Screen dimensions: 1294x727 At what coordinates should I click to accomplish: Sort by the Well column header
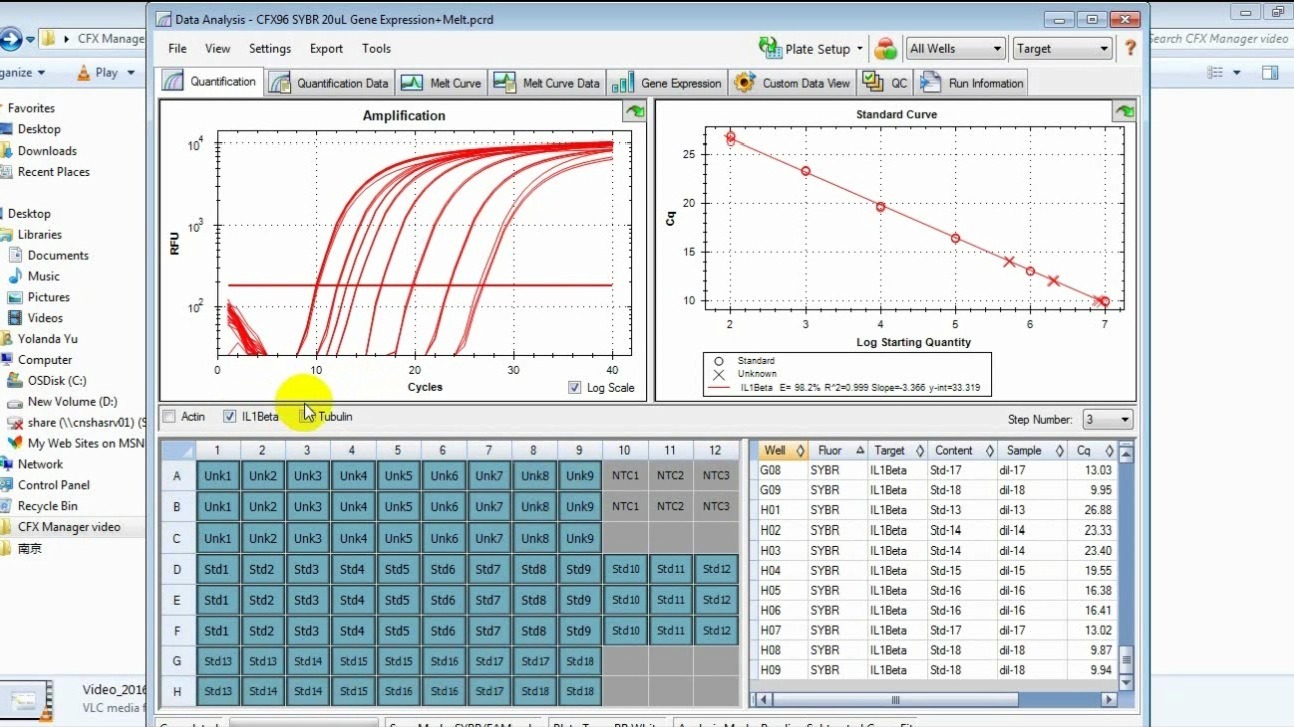coord(780,451)
